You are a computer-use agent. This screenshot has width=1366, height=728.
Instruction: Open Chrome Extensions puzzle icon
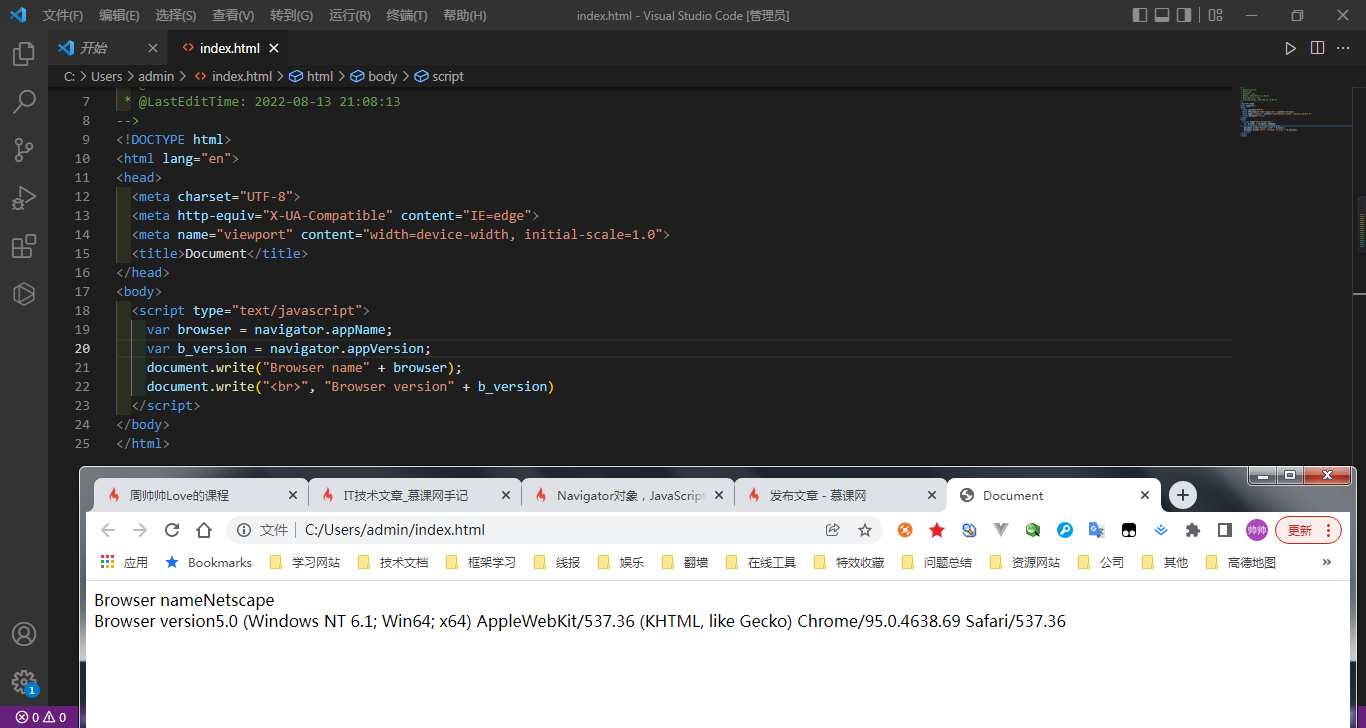[1192, 530]
